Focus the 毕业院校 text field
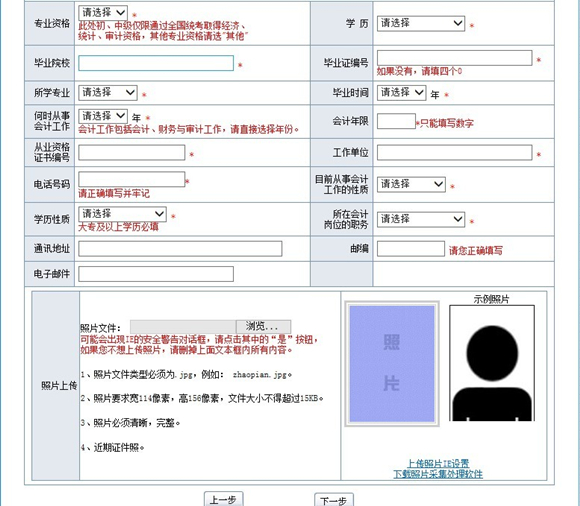 [156, 63]
